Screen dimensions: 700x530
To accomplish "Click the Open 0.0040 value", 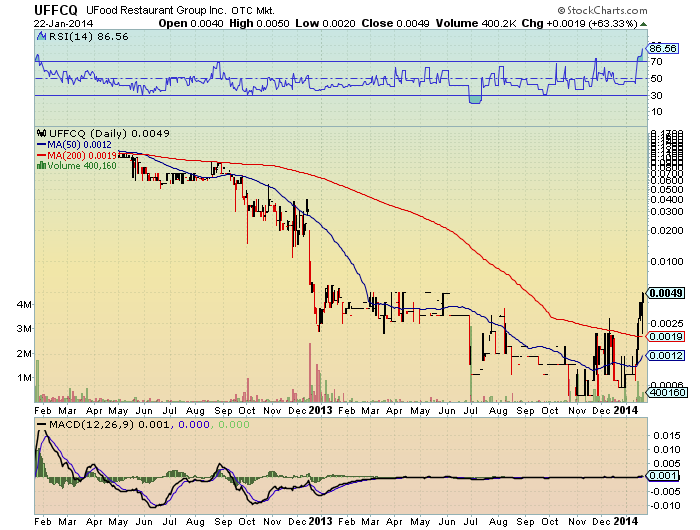I will (191, 24).
